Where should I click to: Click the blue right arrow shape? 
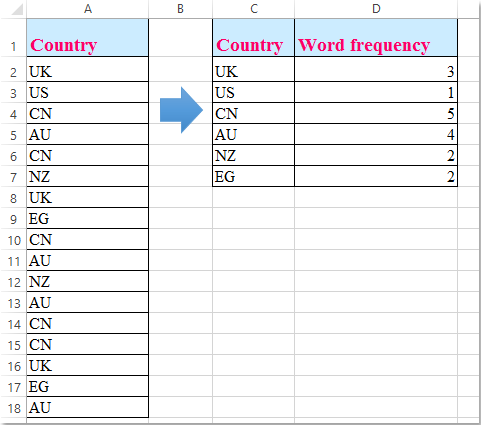[x=181, y=110]
